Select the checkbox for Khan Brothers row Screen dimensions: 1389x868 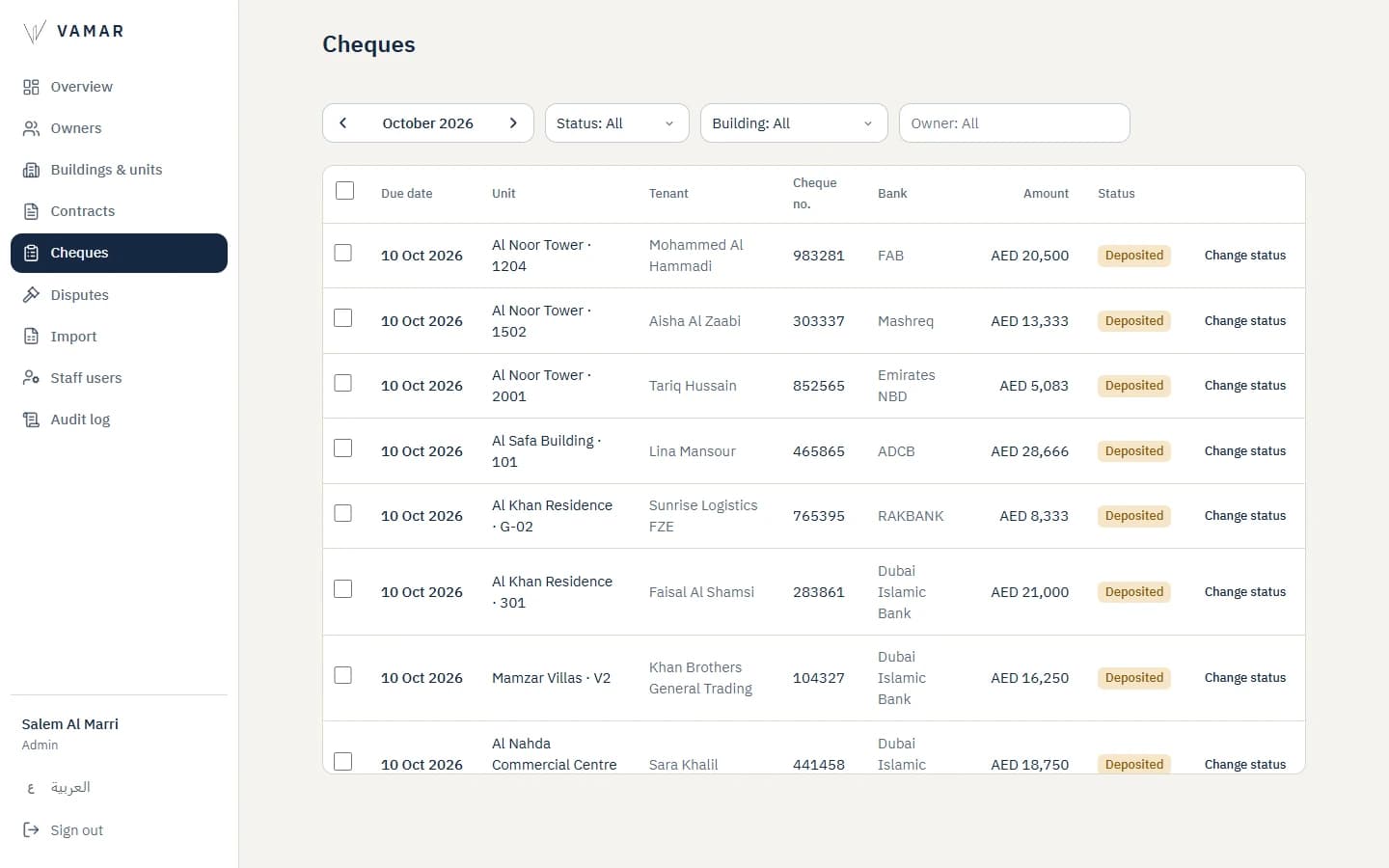pos(342,675)
